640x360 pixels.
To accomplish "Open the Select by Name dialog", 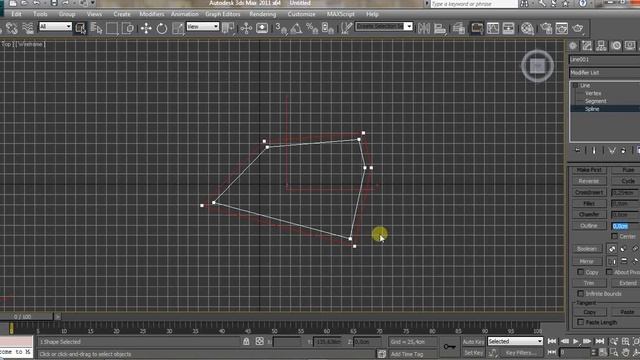I will click(x=96, y=28).
